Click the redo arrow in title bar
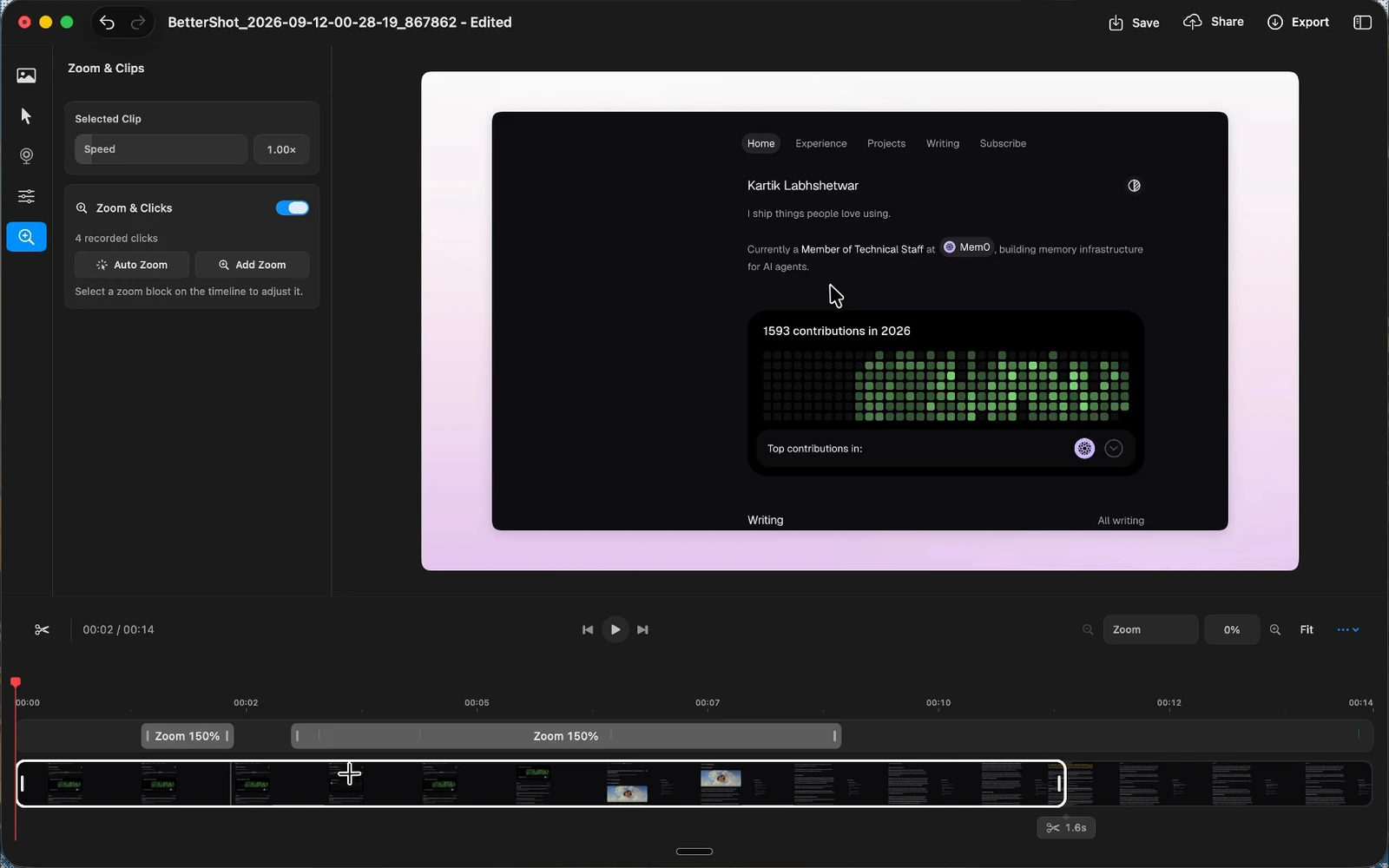 tap(138, 23)
